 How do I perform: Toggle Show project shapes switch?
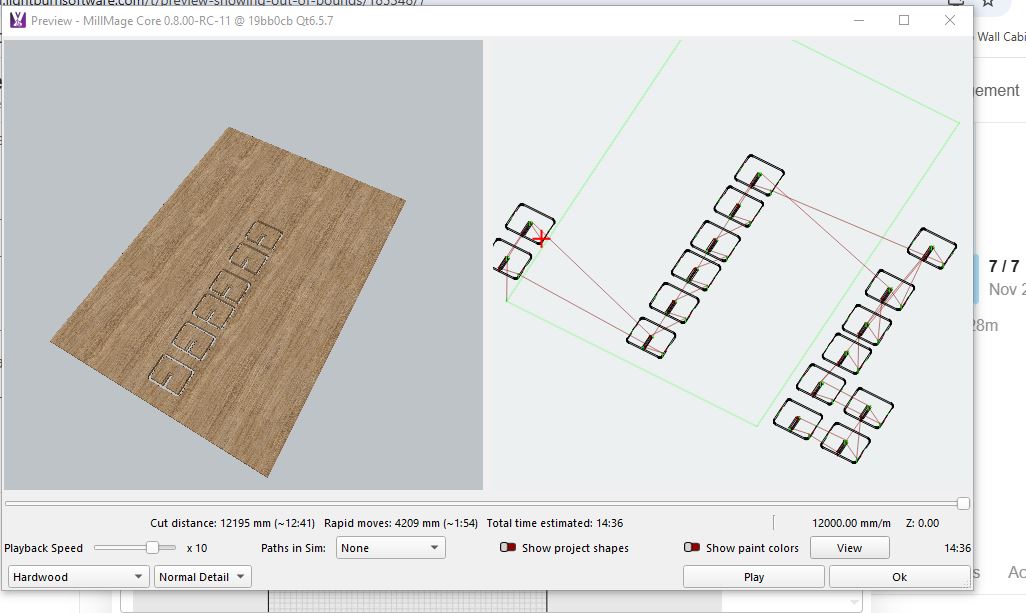tap(508, 548)
